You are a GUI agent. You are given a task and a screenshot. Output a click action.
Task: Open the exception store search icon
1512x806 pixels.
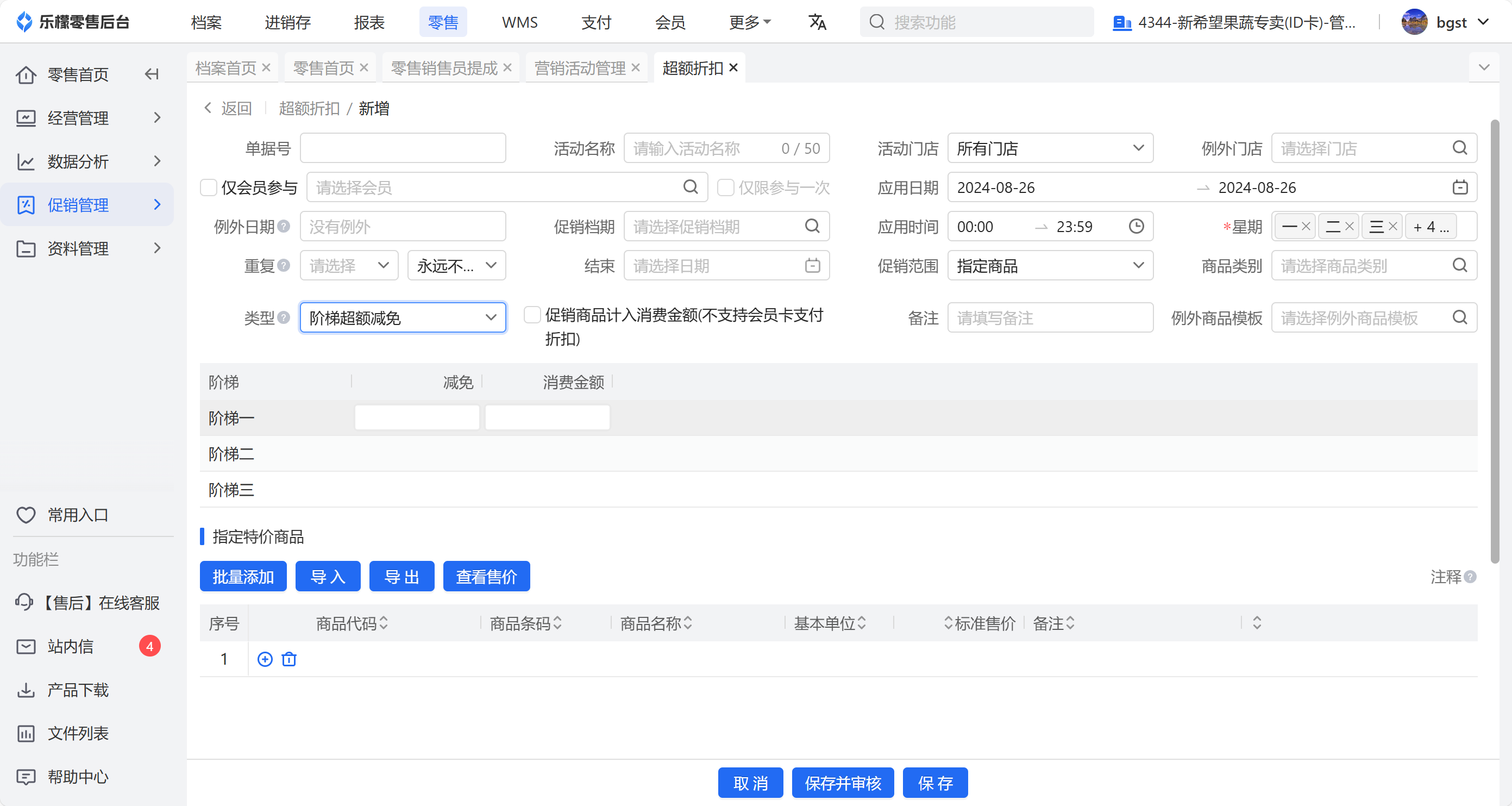1460,148
